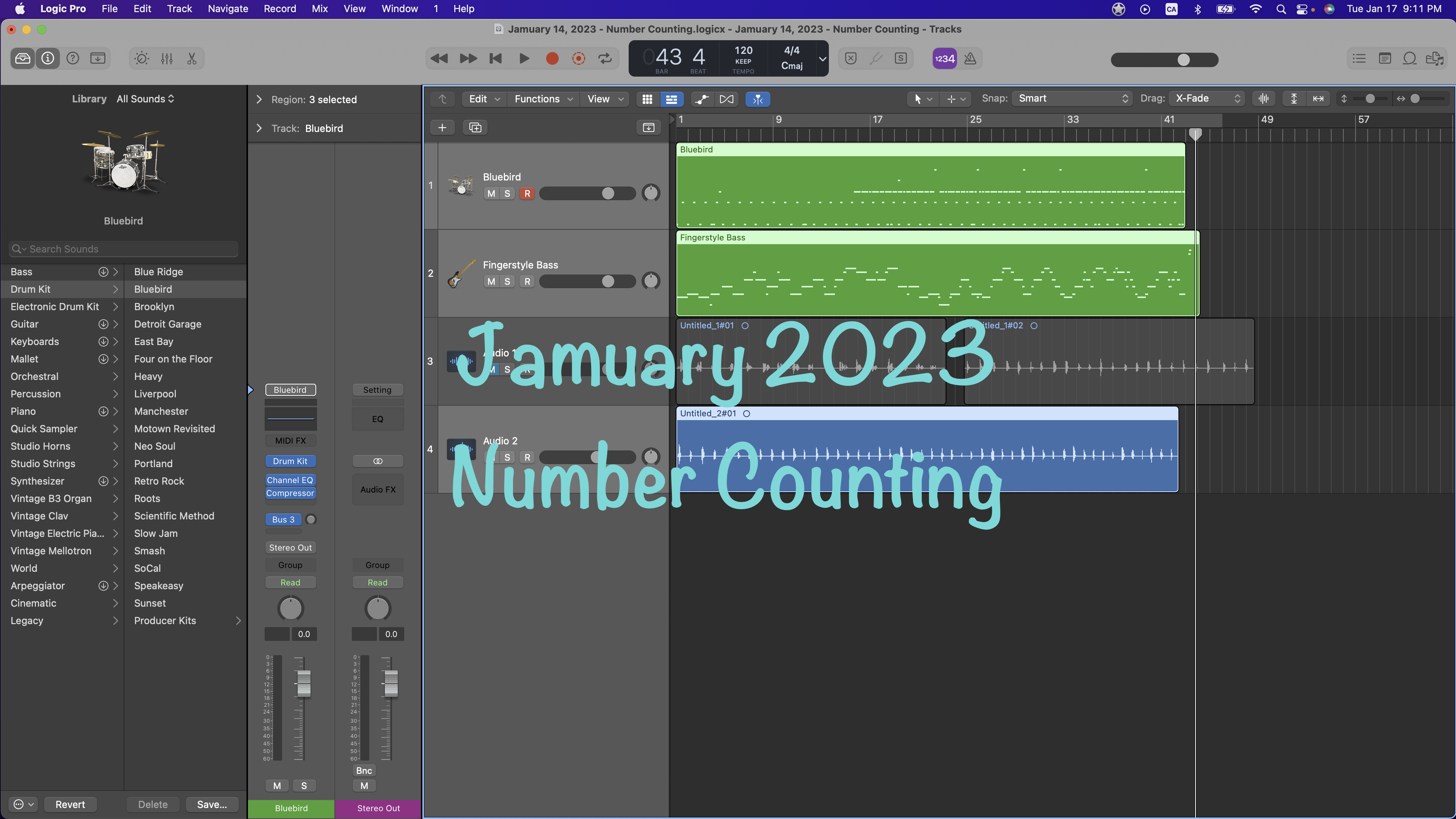Expand the Region inspector disclosure triangle

[x=259, y=99]
